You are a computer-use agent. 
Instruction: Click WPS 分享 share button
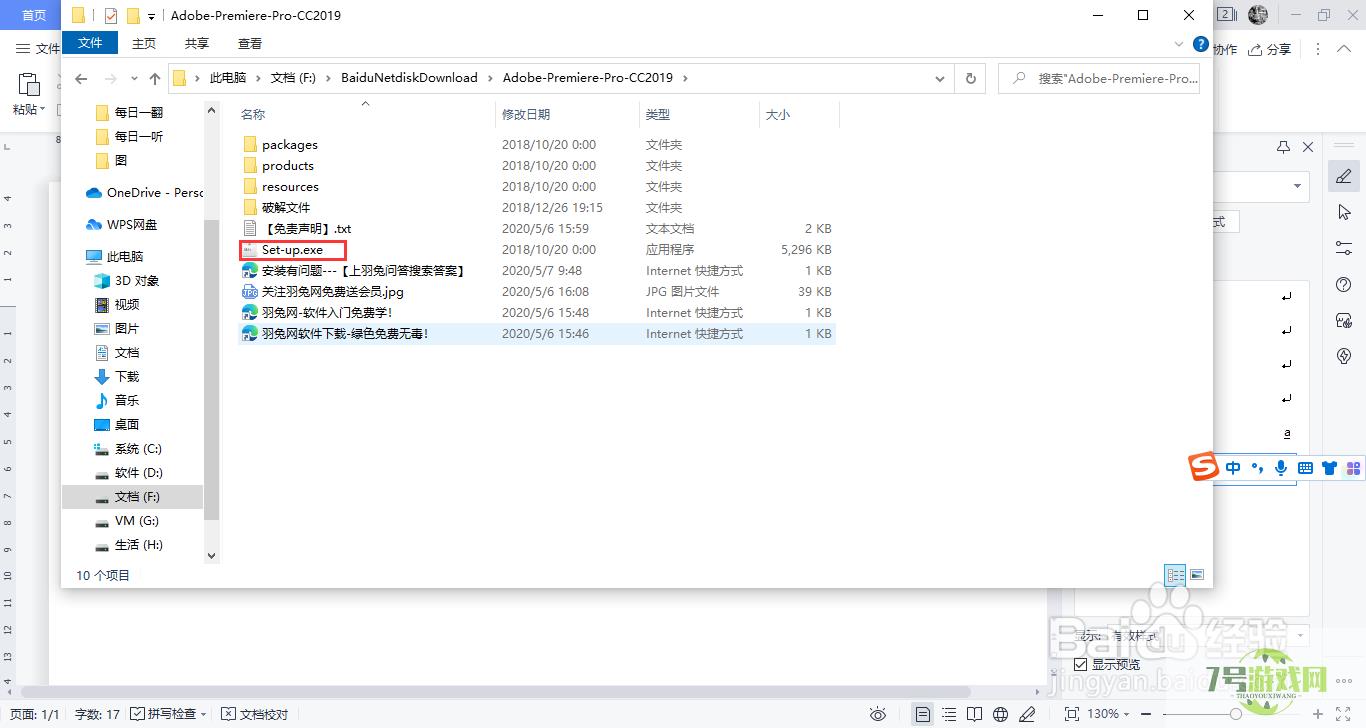pyautogui.click(x=1269, y=49)
